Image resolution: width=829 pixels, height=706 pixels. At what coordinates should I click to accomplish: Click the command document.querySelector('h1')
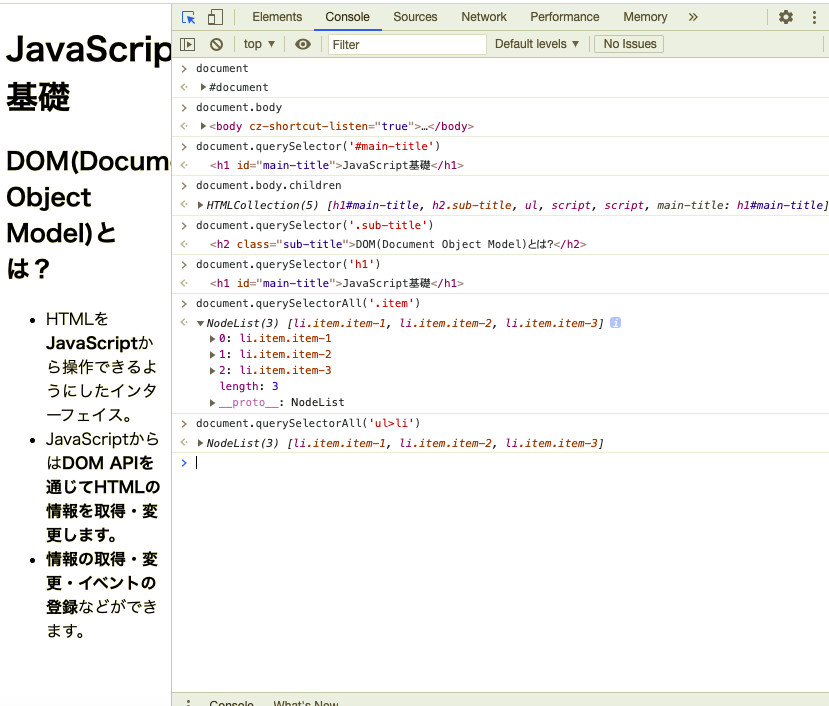tap(288, 264)
